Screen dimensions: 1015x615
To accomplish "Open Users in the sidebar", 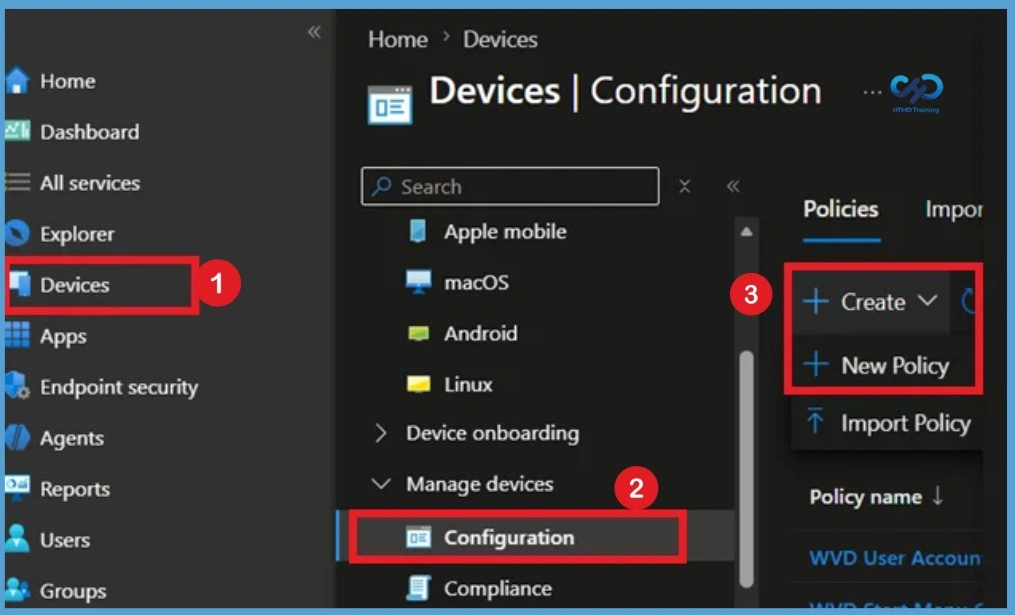I will click(x=65, y=540).
